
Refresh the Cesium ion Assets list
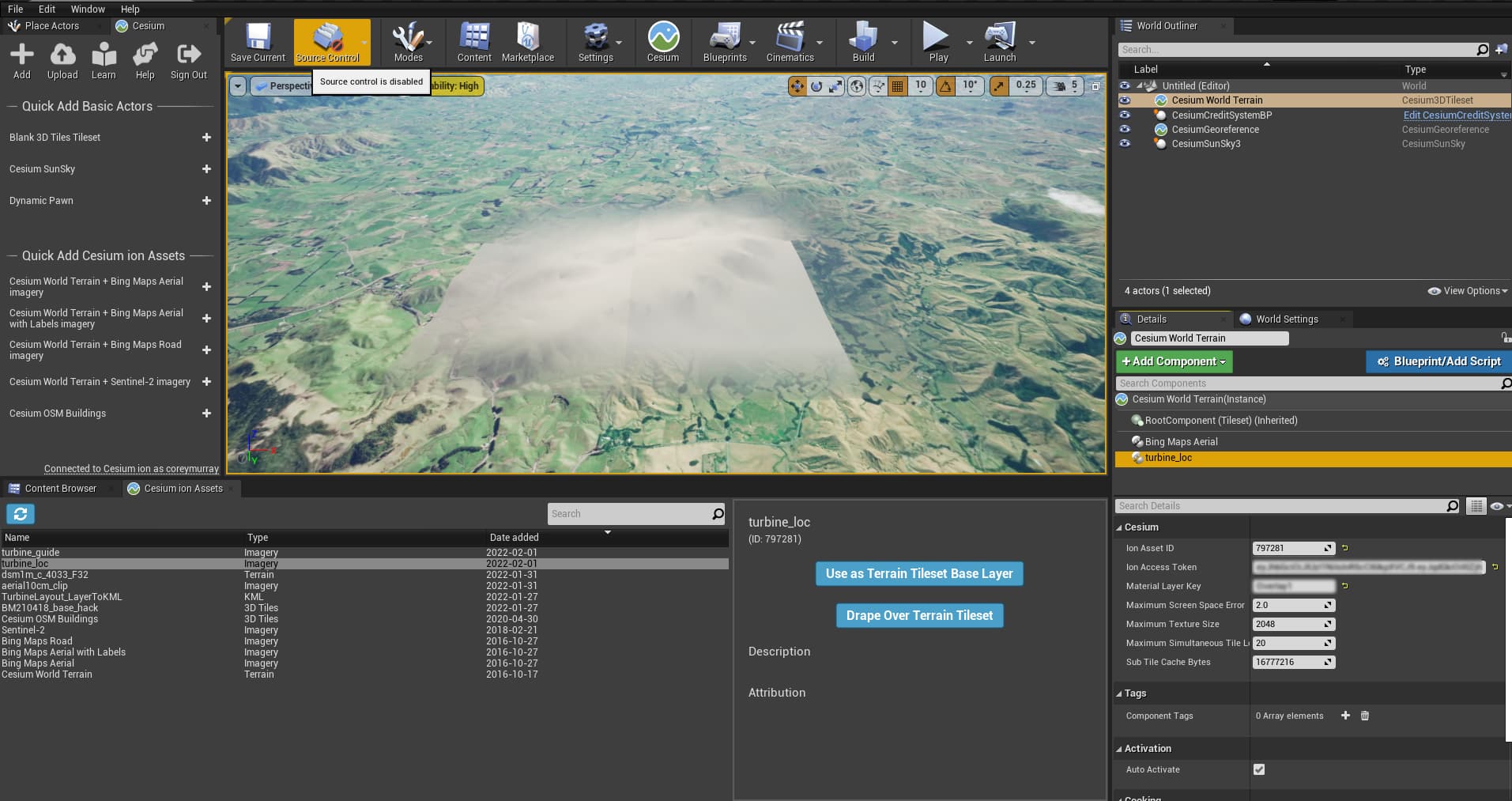pyautogui.click(x=21, y=514)
